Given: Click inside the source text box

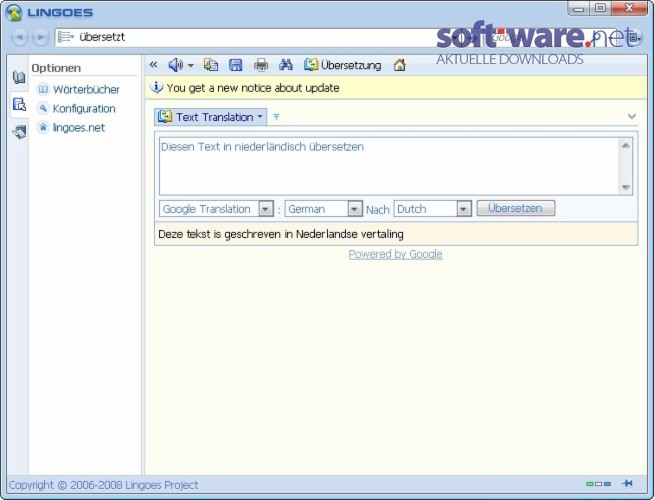Looking at the screenshot, I should [x=389, y=166].
